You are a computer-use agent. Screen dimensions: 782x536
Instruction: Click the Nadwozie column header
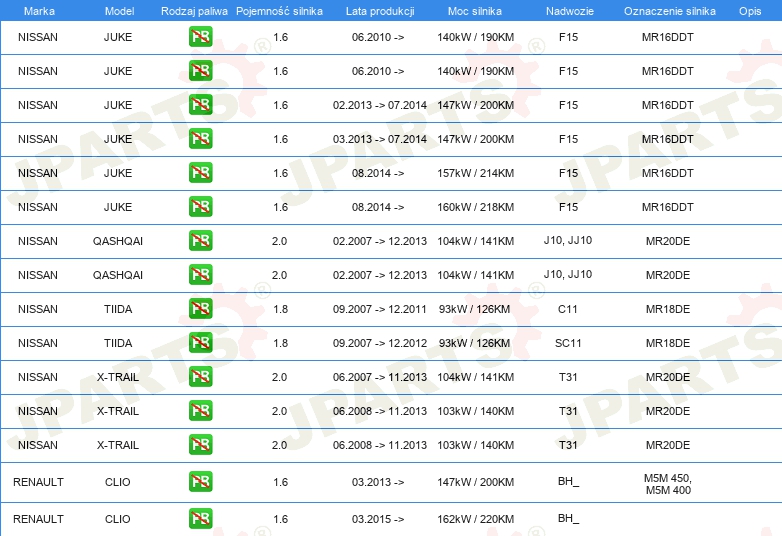click(570, 11)
